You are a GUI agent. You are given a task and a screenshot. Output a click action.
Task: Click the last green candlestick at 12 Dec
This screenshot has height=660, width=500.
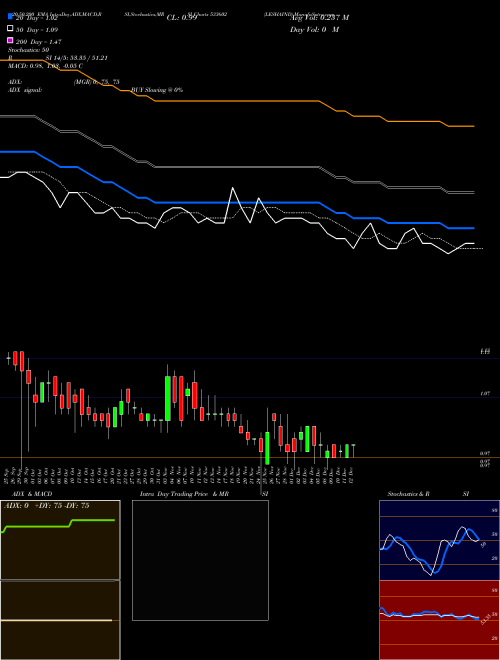point(354,451)
